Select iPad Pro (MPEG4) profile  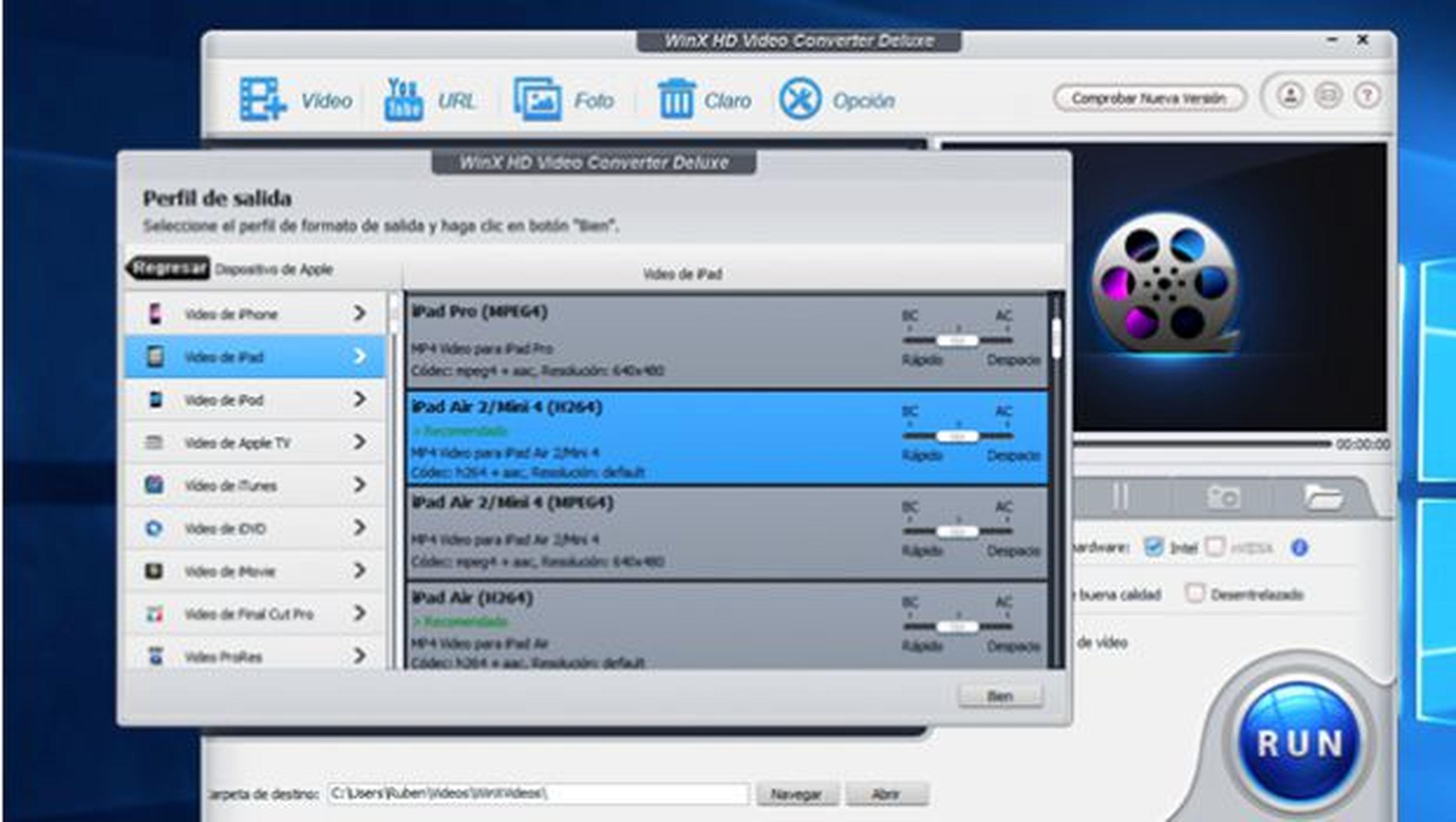point(727,341)
